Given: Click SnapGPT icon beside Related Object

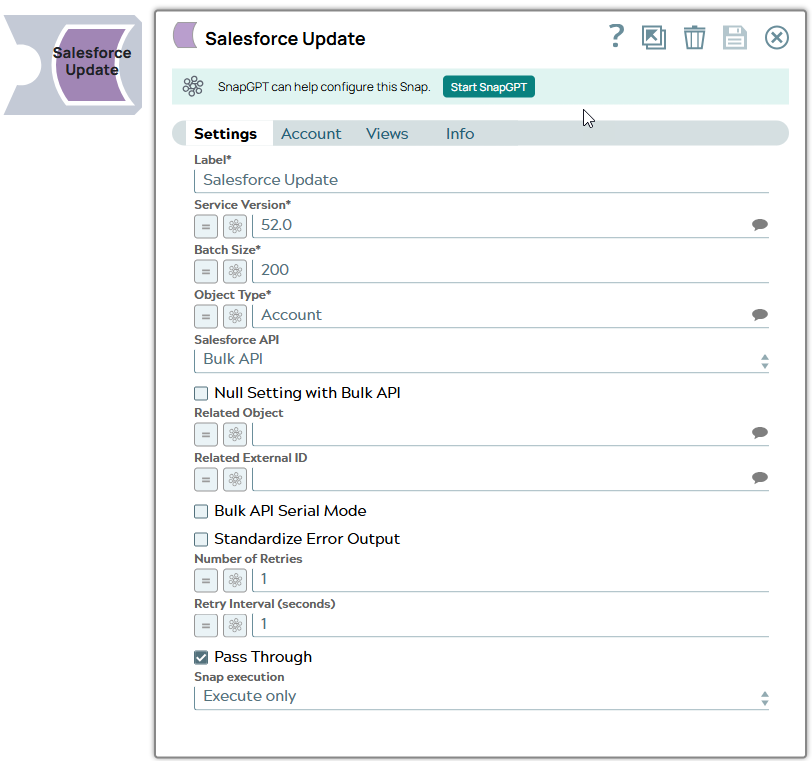Looking at the screenshot, I should click(x=235, y=434).
